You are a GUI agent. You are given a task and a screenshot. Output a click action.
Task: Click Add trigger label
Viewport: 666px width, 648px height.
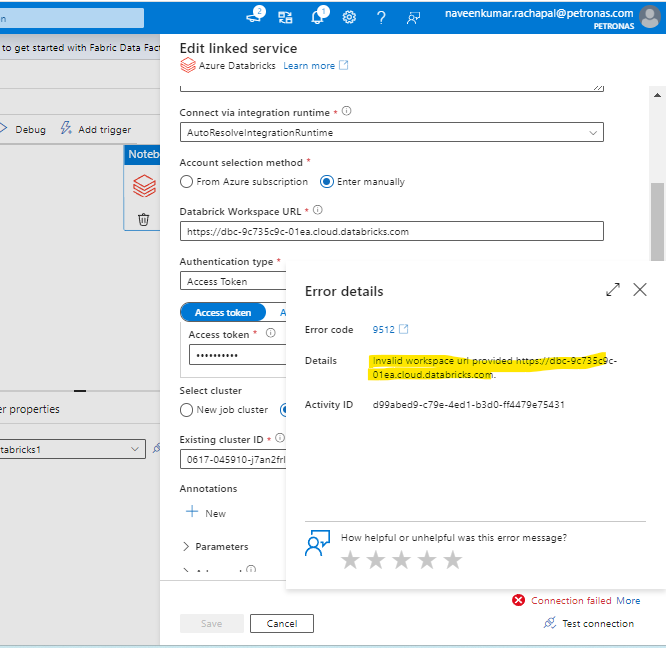point(104,130)
